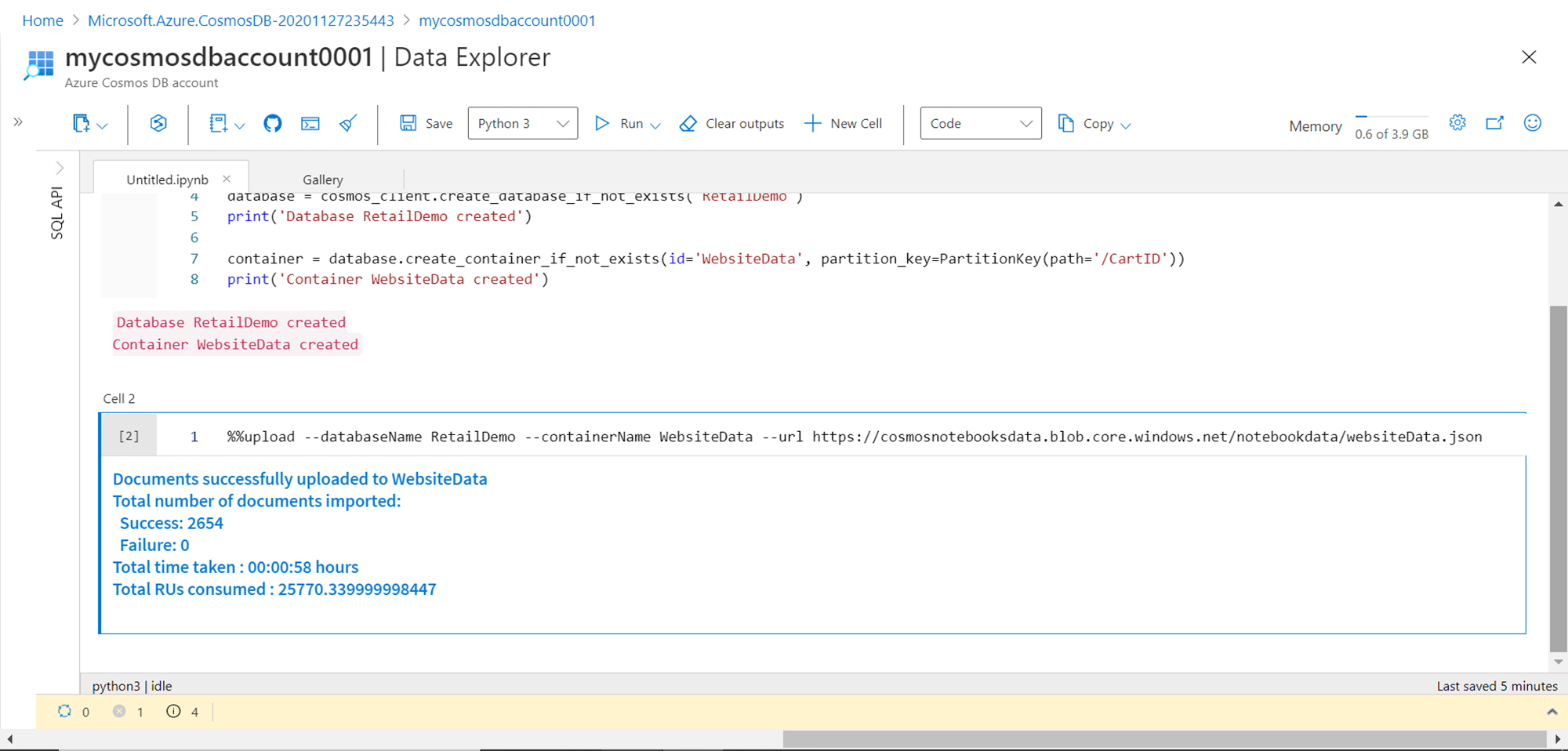
Task: Click the in-progress refresh icon in notification bar
Action: [64, 711]
